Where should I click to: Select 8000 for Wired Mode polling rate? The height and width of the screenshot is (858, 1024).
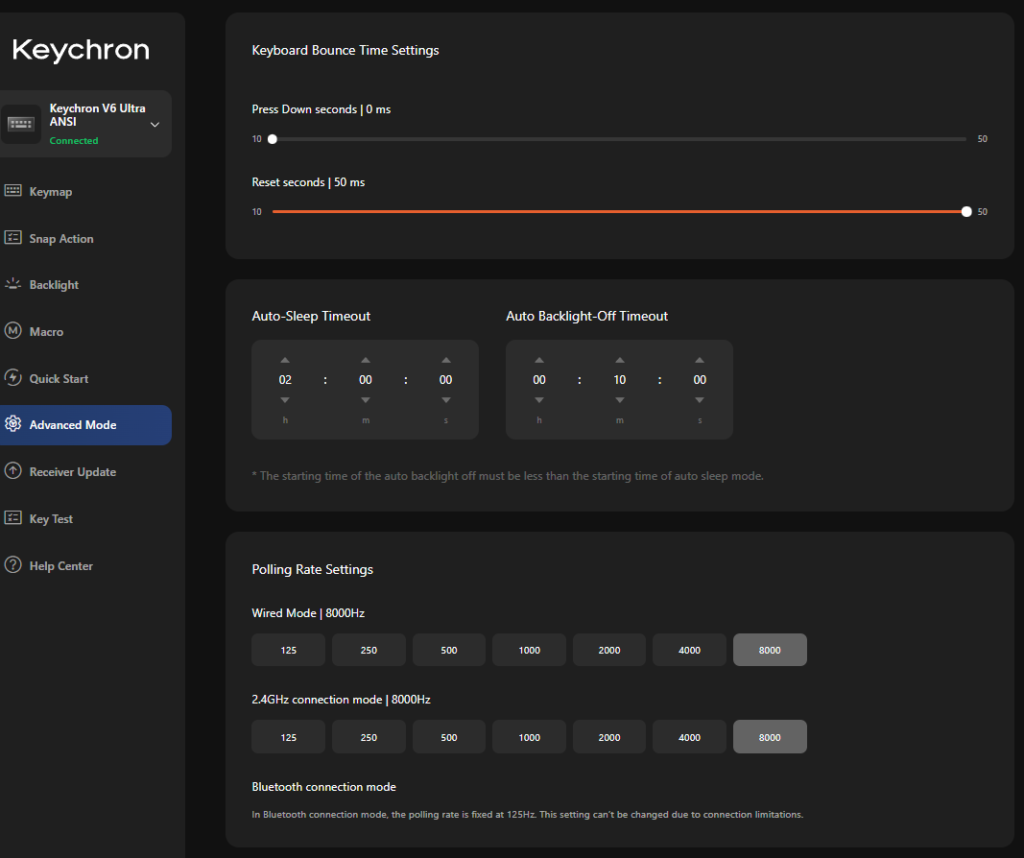coord(770,650)
